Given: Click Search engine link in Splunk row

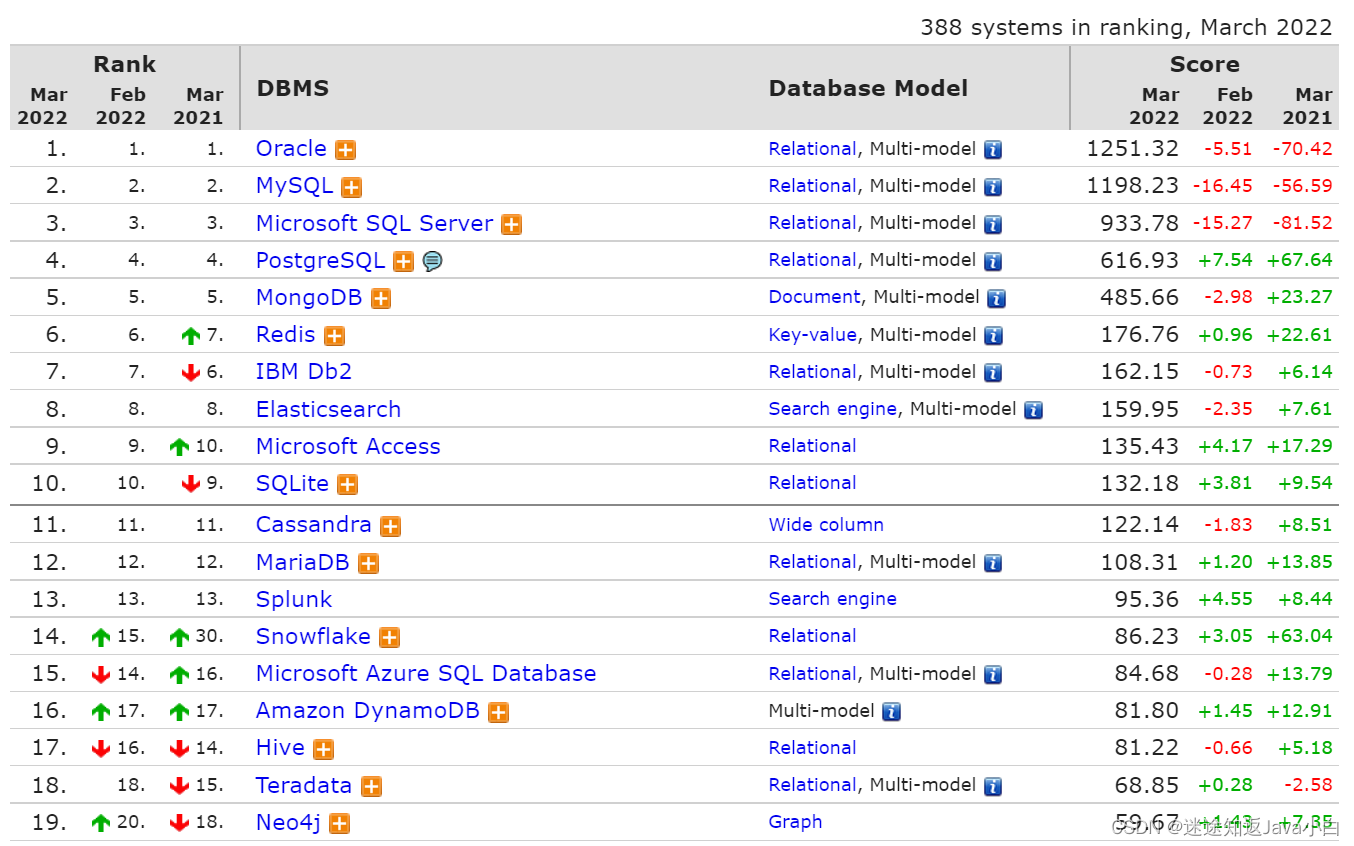Looking at the screenshot, I should point(833,599).
